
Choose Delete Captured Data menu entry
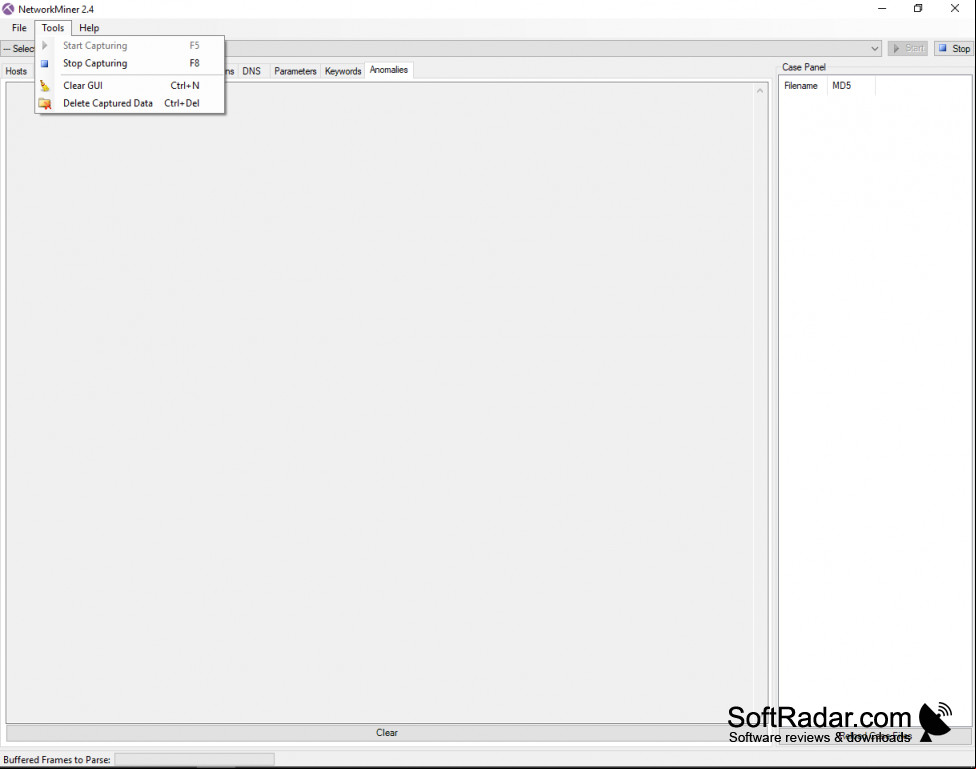click(x=129, y=103)
